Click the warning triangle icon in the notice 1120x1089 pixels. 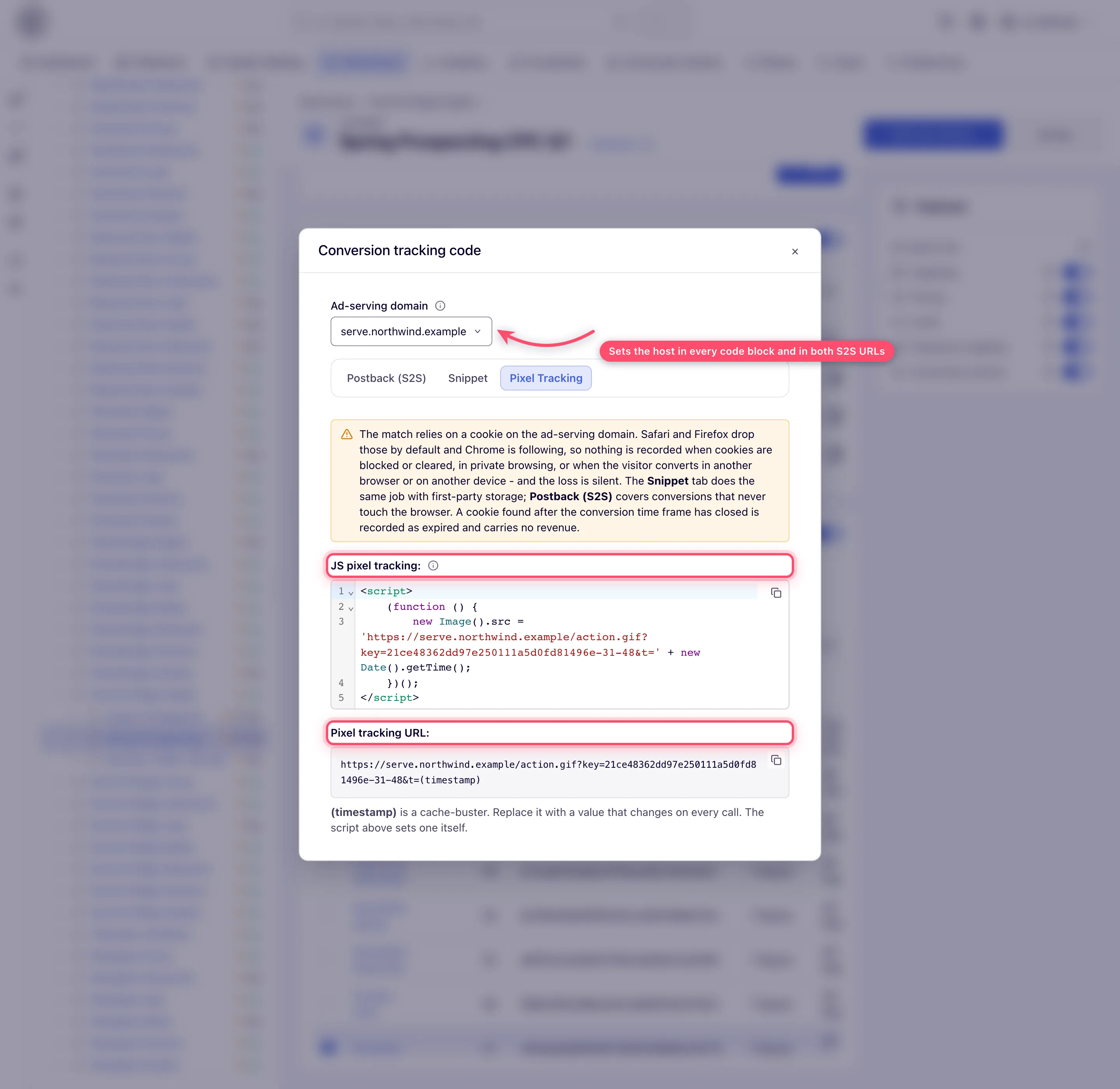[x=346, y=435]
